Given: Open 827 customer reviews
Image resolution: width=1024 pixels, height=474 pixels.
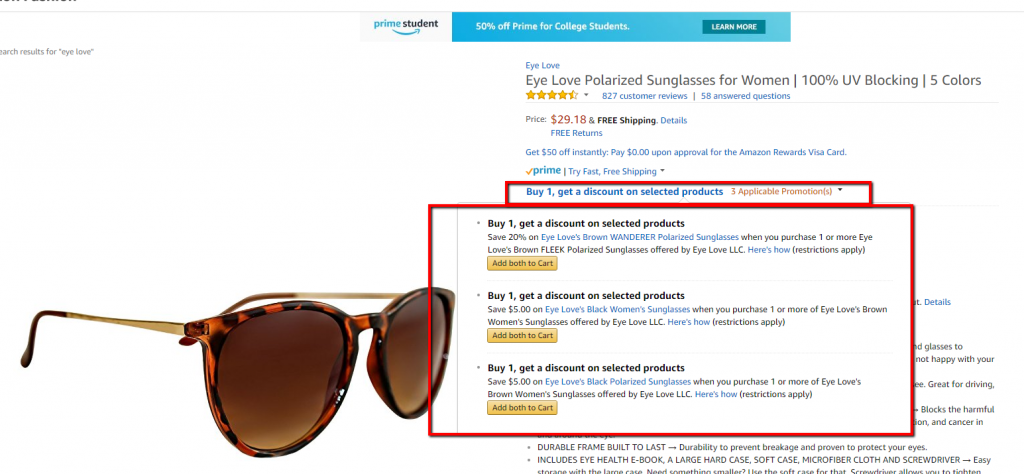Looking at the screenshot, I should (x=645, y=96).
